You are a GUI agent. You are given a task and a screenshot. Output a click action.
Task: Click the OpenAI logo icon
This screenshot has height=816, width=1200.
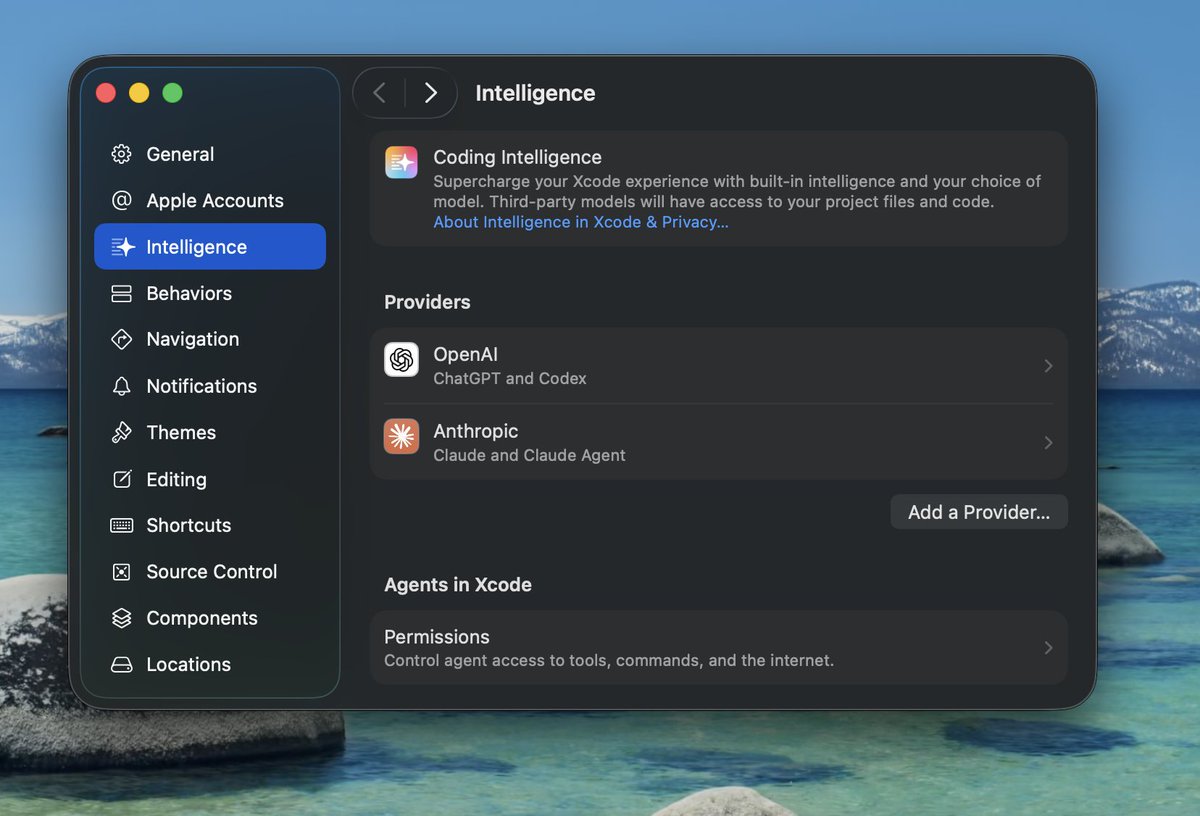(x=401, y=360)
